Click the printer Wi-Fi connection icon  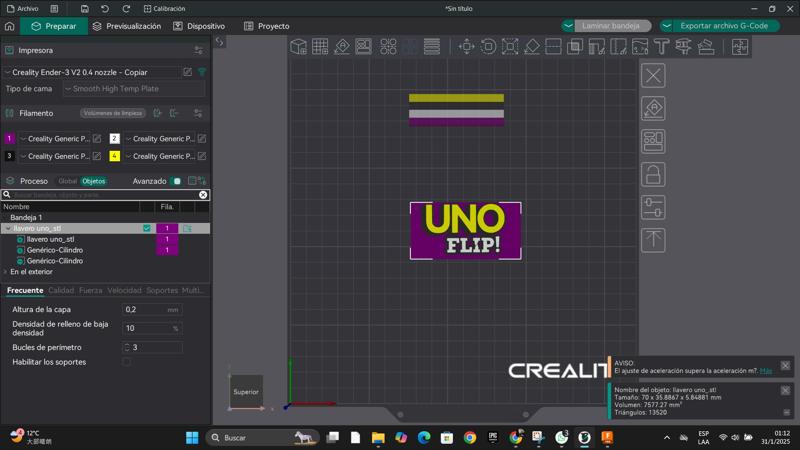point(202,72)
